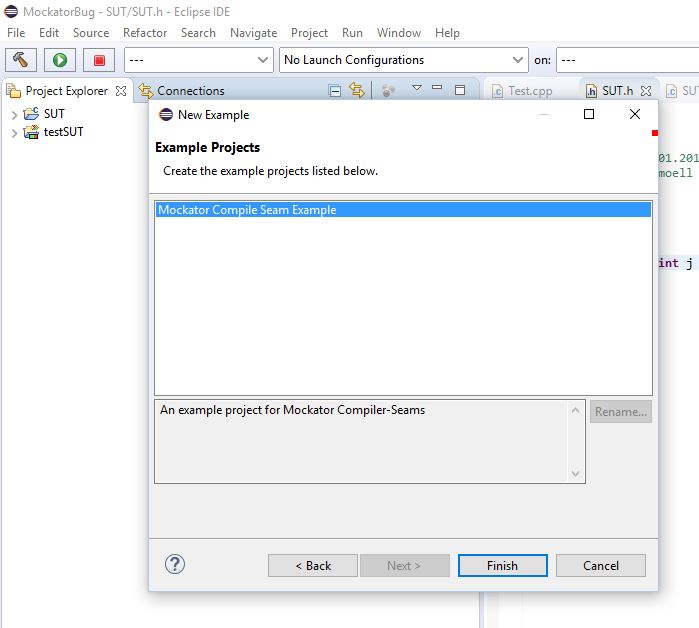Cancel the New Example dialog
This screenshot has height=628, width=699.
[600, 566]
